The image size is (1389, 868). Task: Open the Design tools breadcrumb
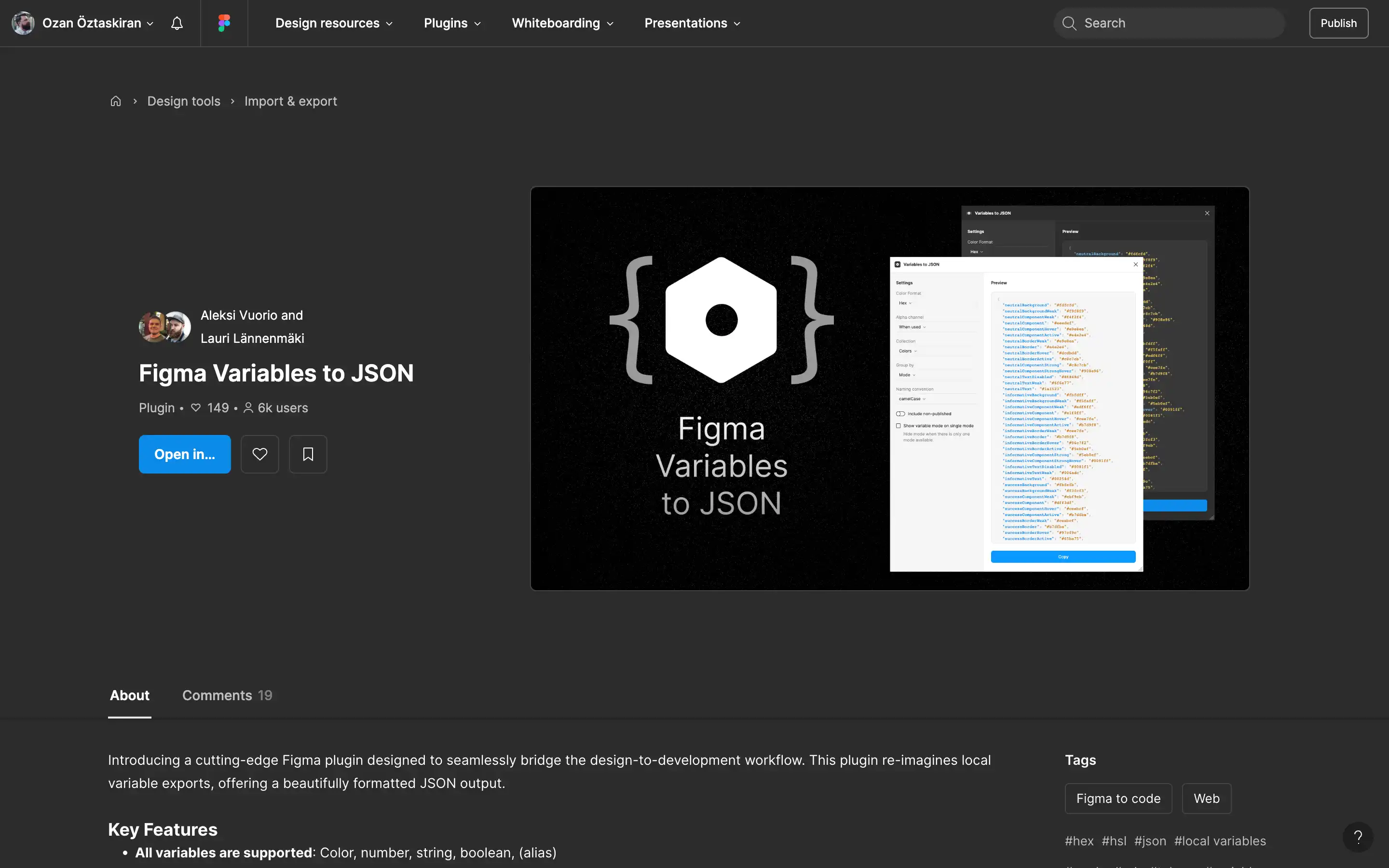point(184,101)
